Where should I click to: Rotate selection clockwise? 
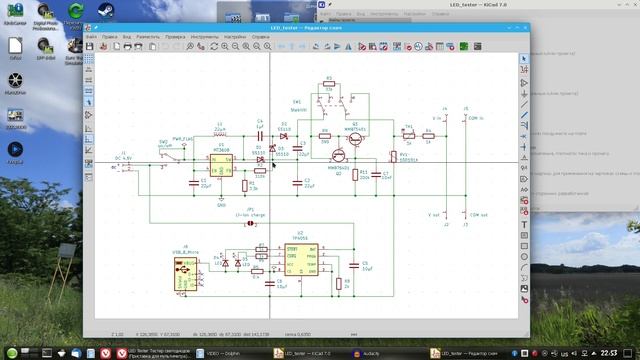[x=327, y=47]
